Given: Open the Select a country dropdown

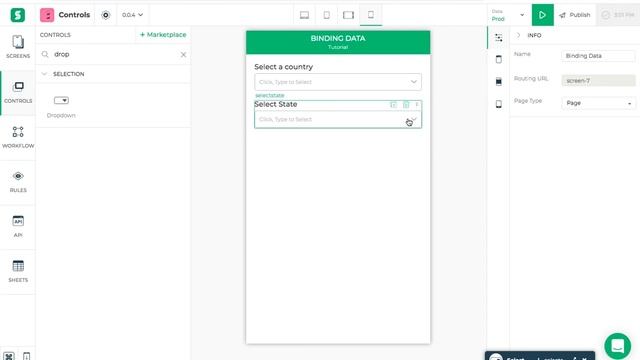Looking at the screenshot, I should [x=338, y=82].
